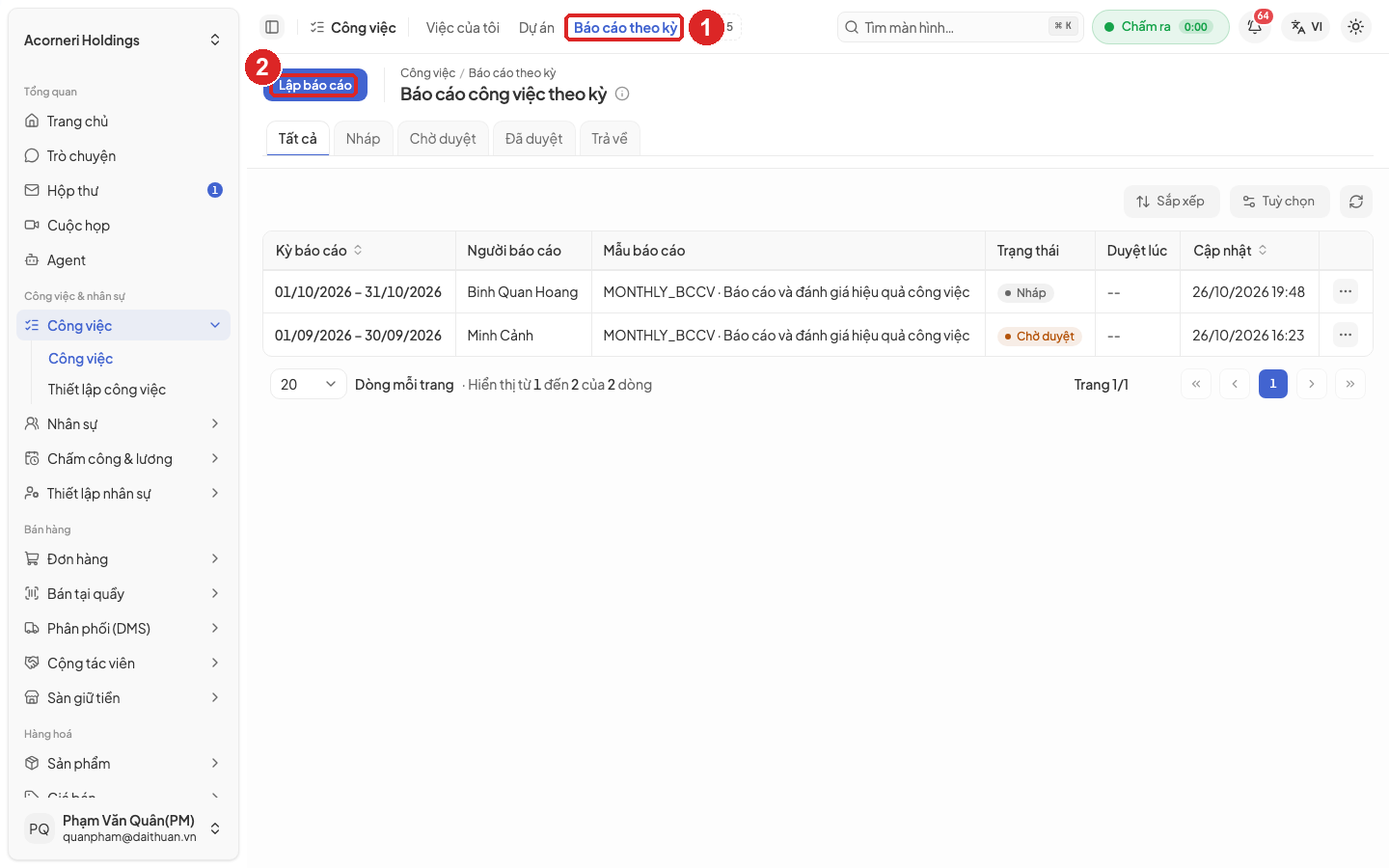The width and height of the screenshot is (1389, 868).
Task: Go to previous page arrow
Action: (1235, 384)
